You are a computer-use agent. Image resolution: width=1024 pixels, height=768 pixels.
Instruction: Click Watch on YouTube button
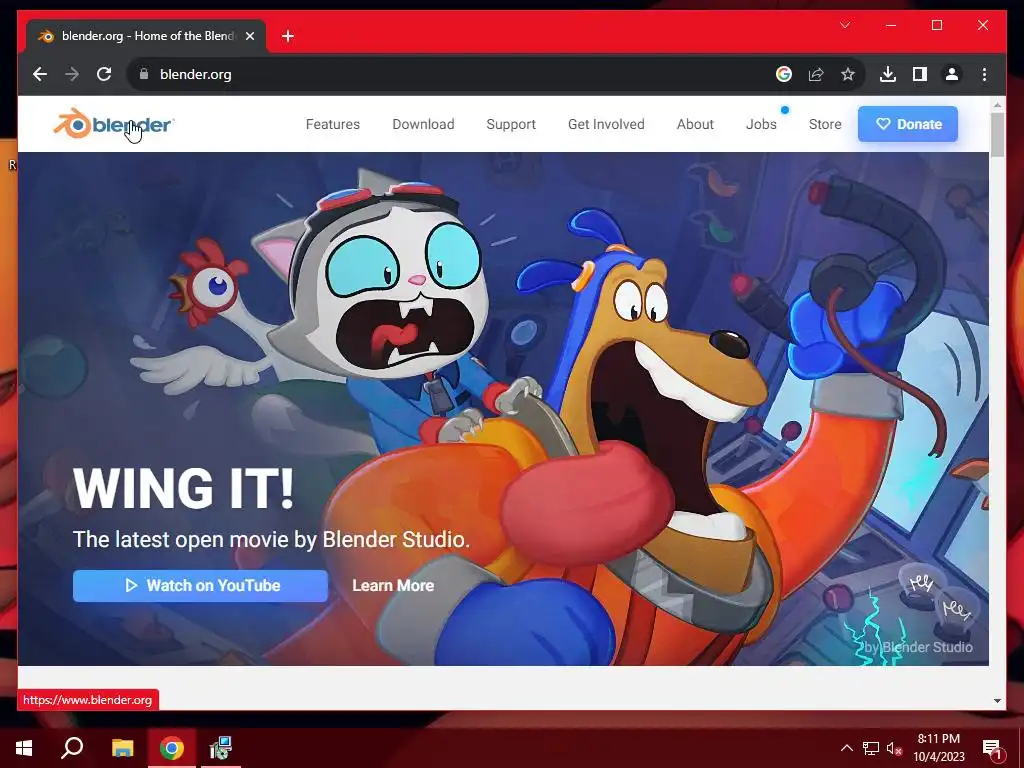pos(200,586)
